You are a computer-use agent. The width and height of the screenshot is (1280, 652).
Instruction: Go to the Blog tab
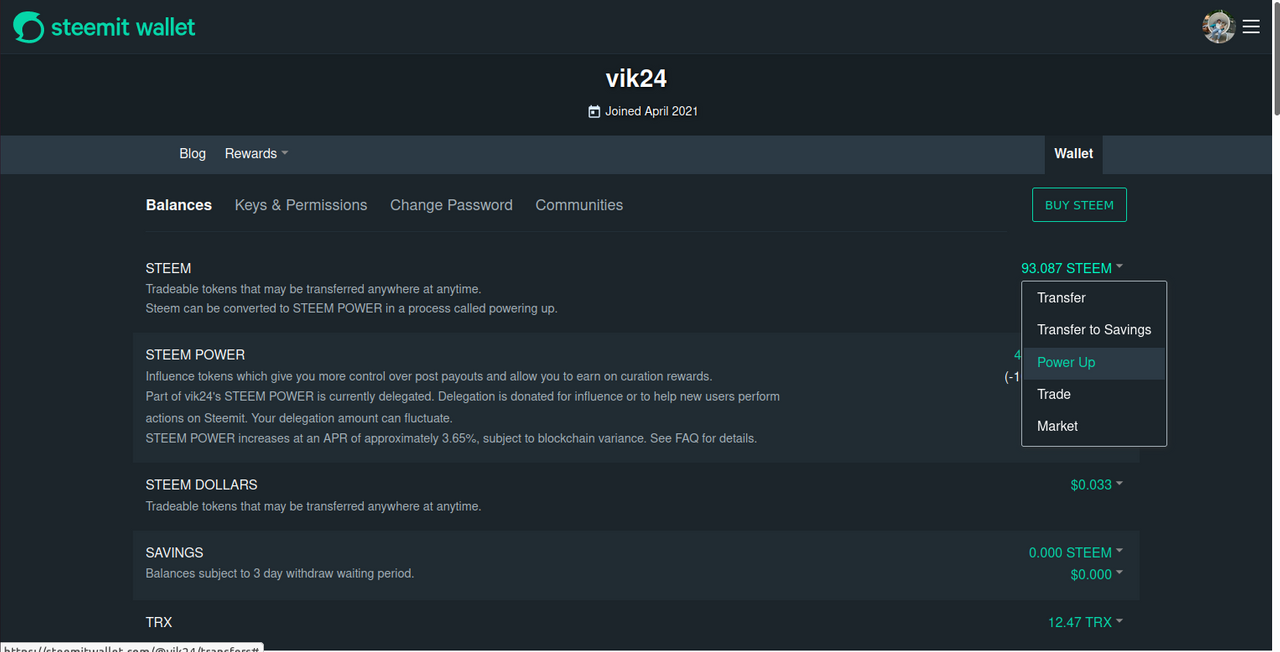[x=193, y=154]
